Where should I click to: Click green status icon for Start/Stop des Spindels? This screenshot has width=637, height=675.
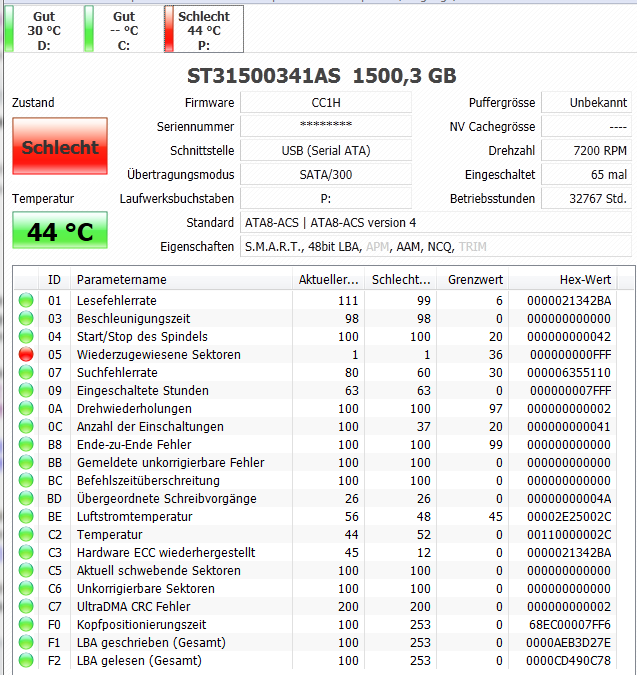point(26,336)
